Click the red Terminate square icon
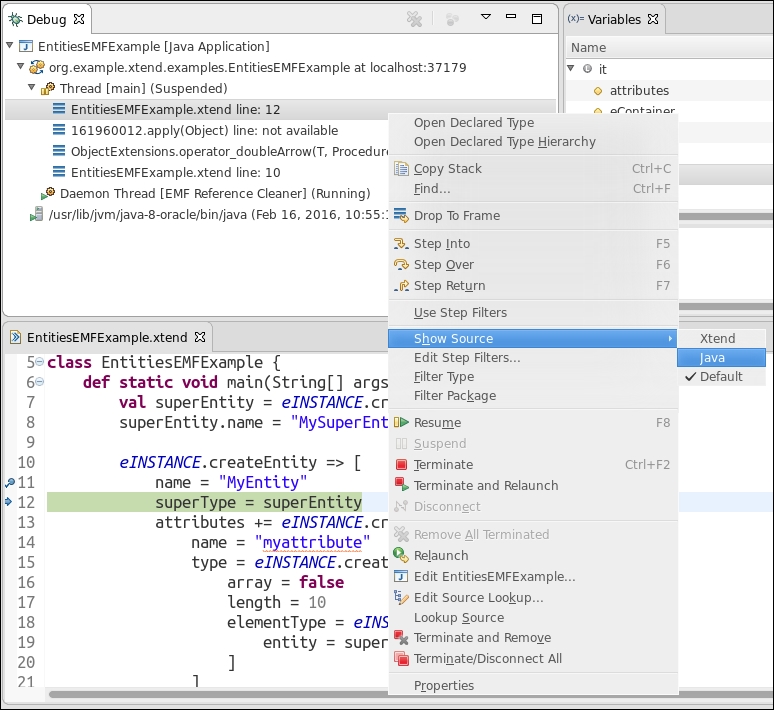This screenshot has height=710, width=774. (x=401, y=465)
